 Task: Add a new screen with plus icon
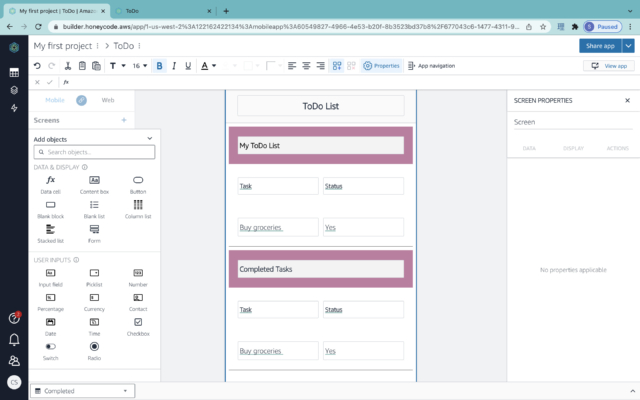tap(124, 120)
